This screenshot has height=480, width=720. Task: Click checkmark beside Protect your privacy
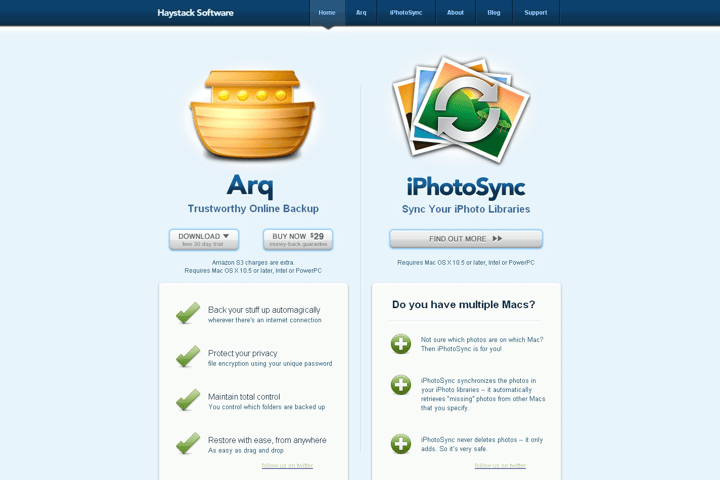click(188, 356)
